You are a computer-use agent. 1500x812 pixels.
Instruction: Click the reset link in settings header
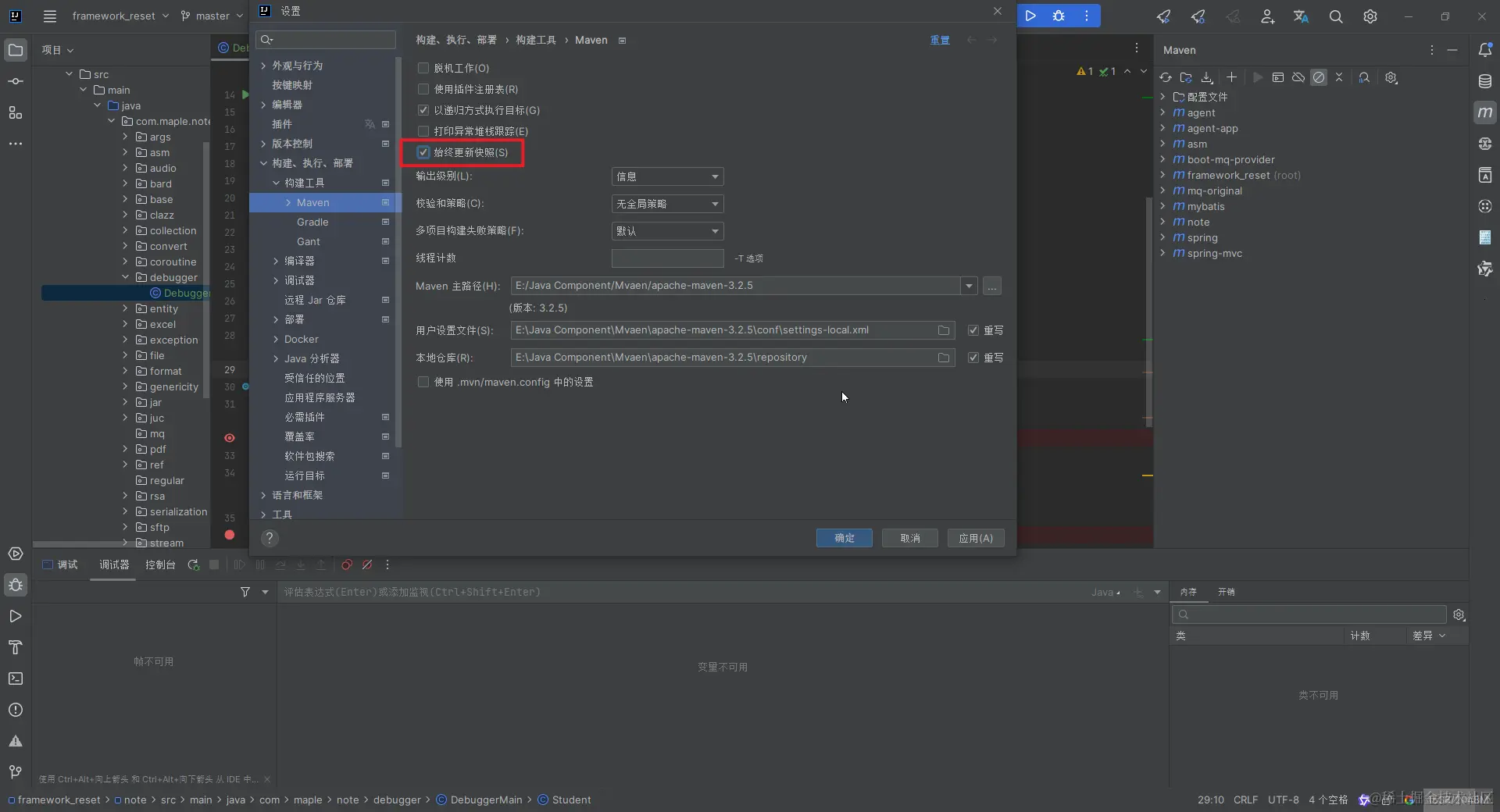tap(940, 40)
